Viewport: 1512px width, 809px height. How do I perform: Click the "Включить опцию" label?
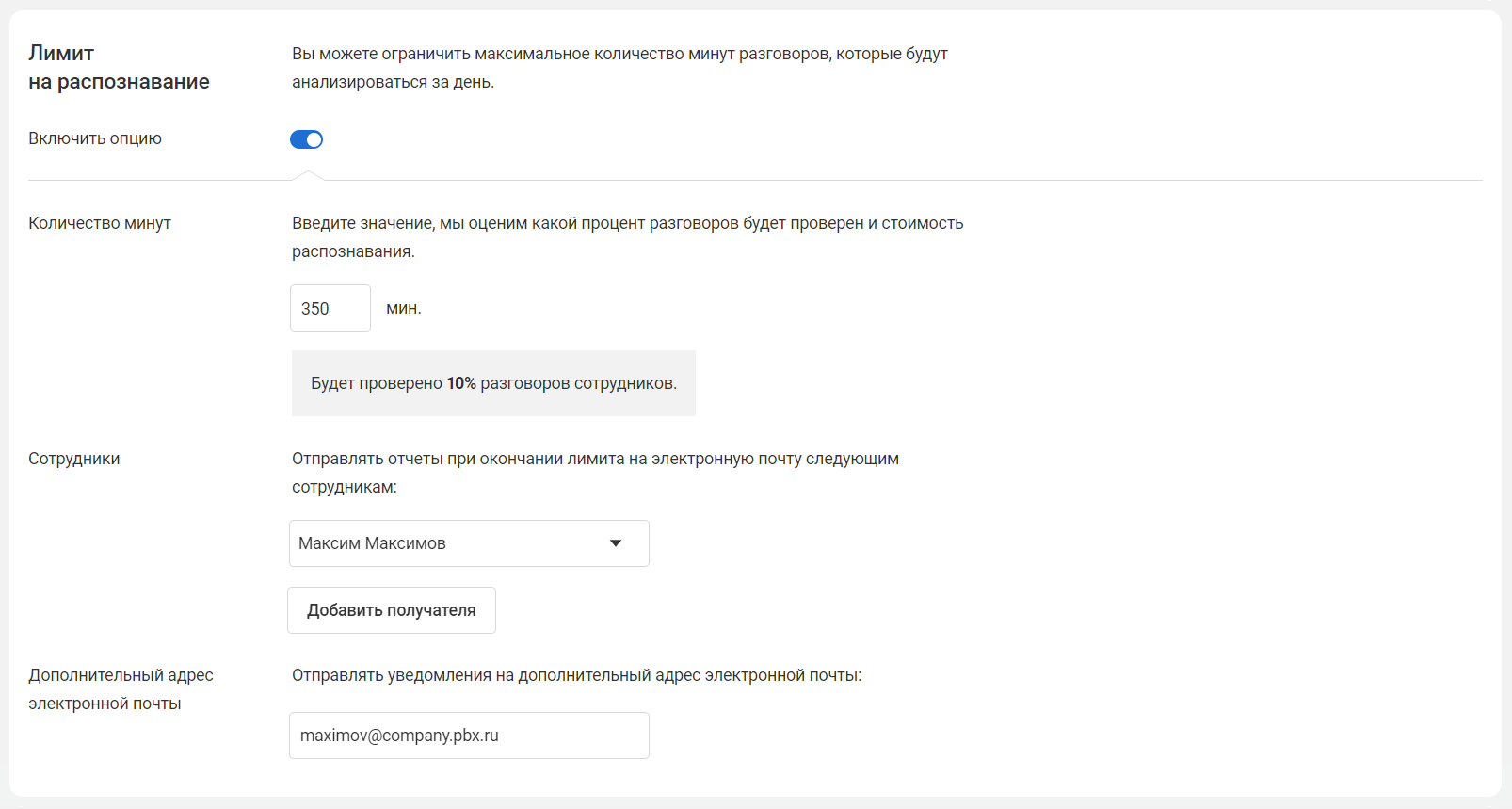95,138
